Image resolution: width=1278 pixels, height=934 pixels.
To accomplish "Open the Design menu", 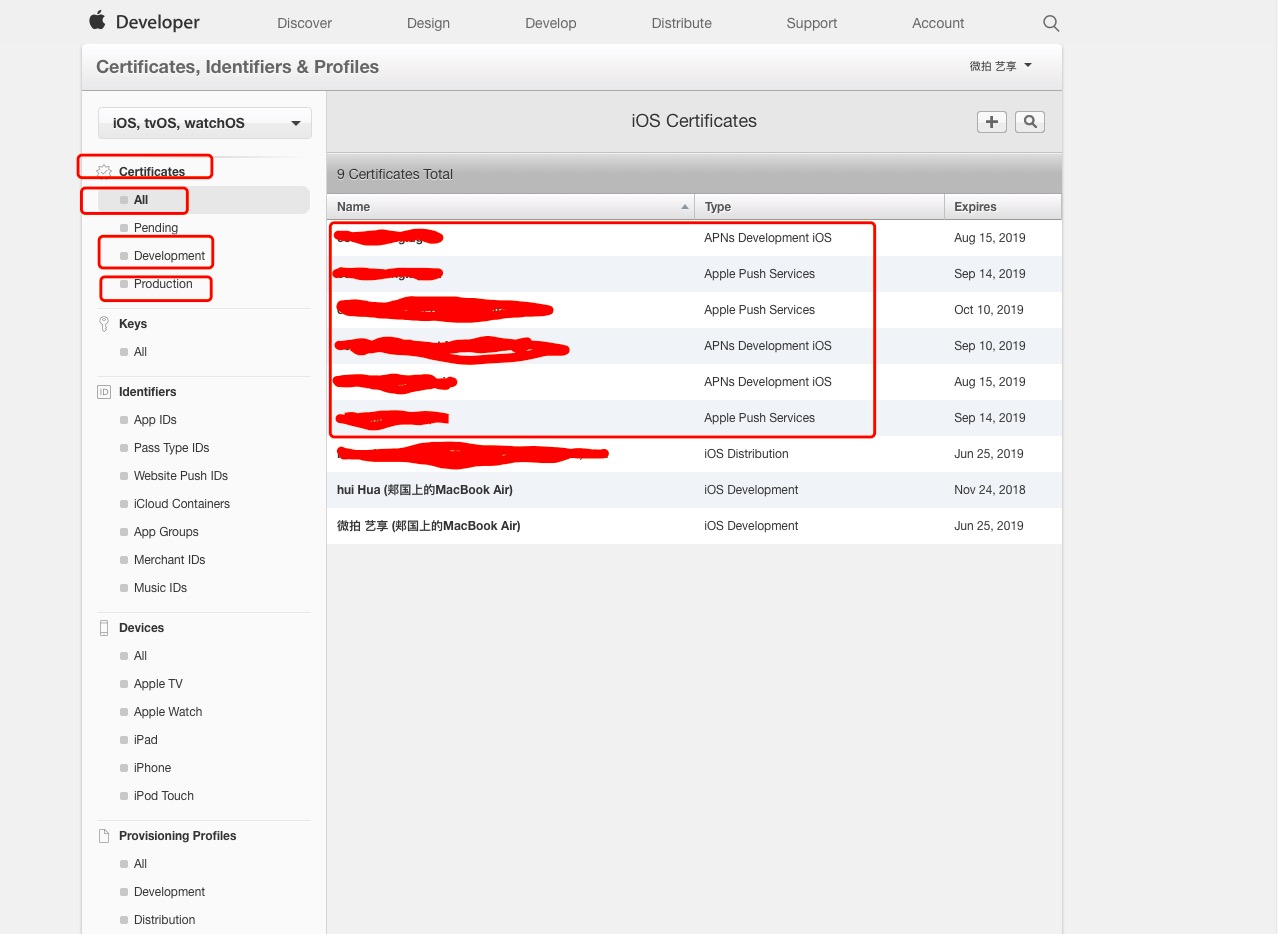I will [428, 23].
